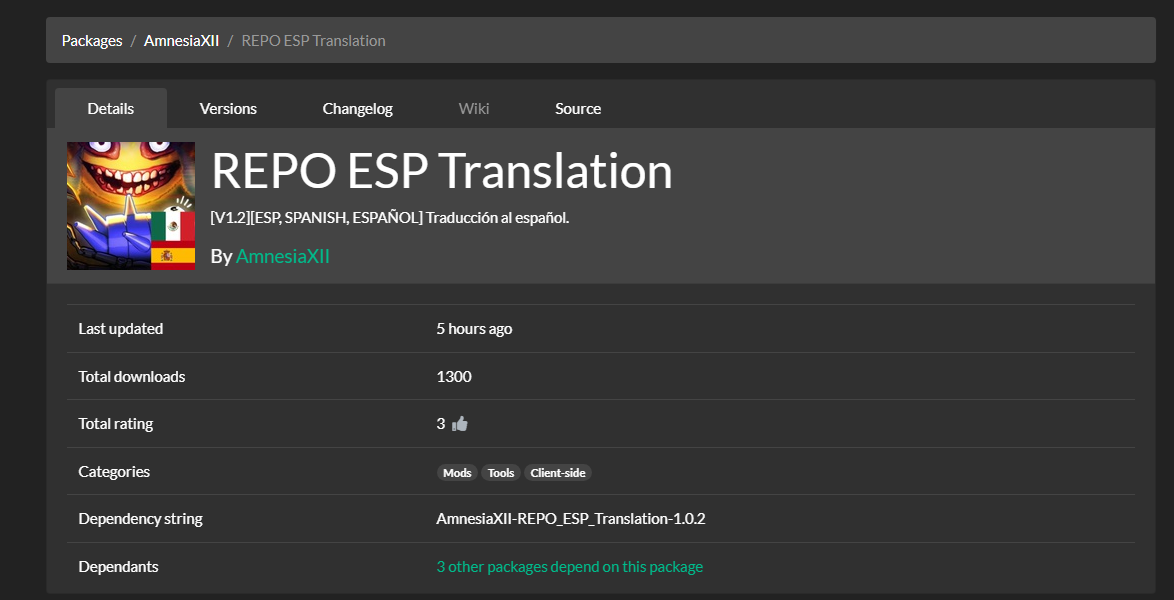Visit author AmnesiaXII's profile link

[x=283, y=257]
